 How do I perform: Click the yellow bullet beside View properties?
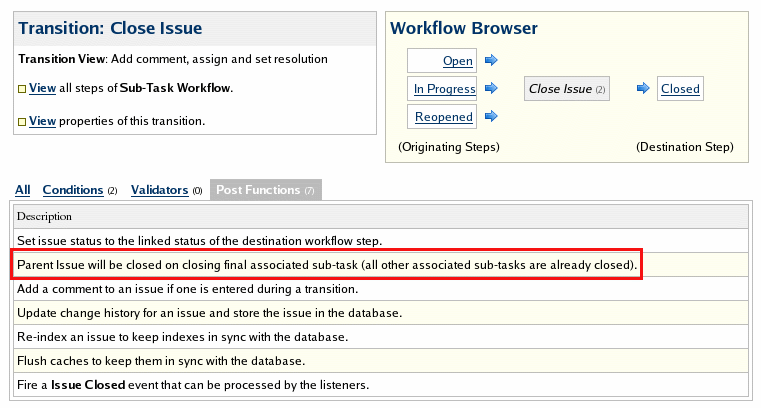22,122
